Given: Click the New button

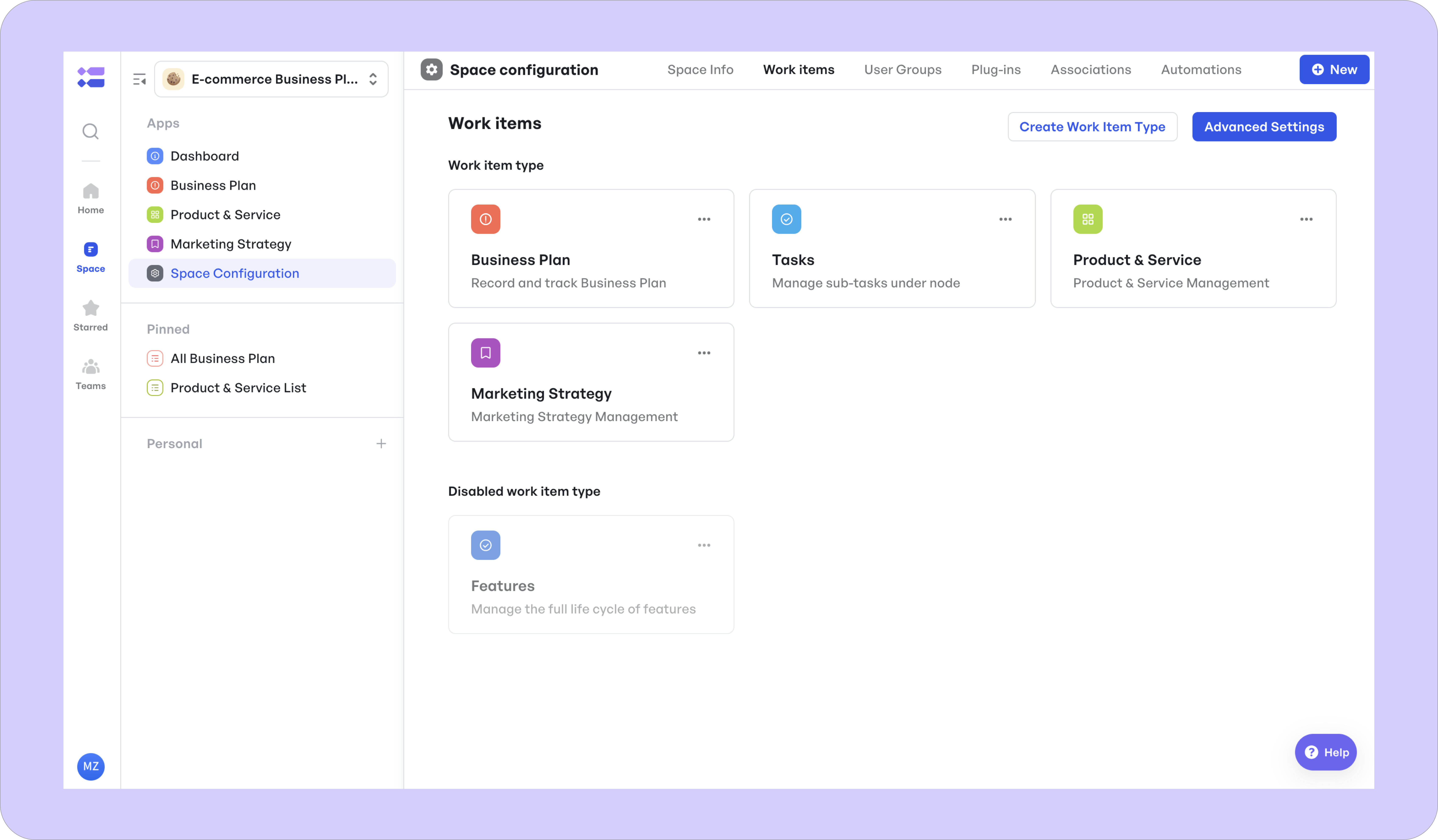Looking at the screenshot, I should [x=1334, y=70].
